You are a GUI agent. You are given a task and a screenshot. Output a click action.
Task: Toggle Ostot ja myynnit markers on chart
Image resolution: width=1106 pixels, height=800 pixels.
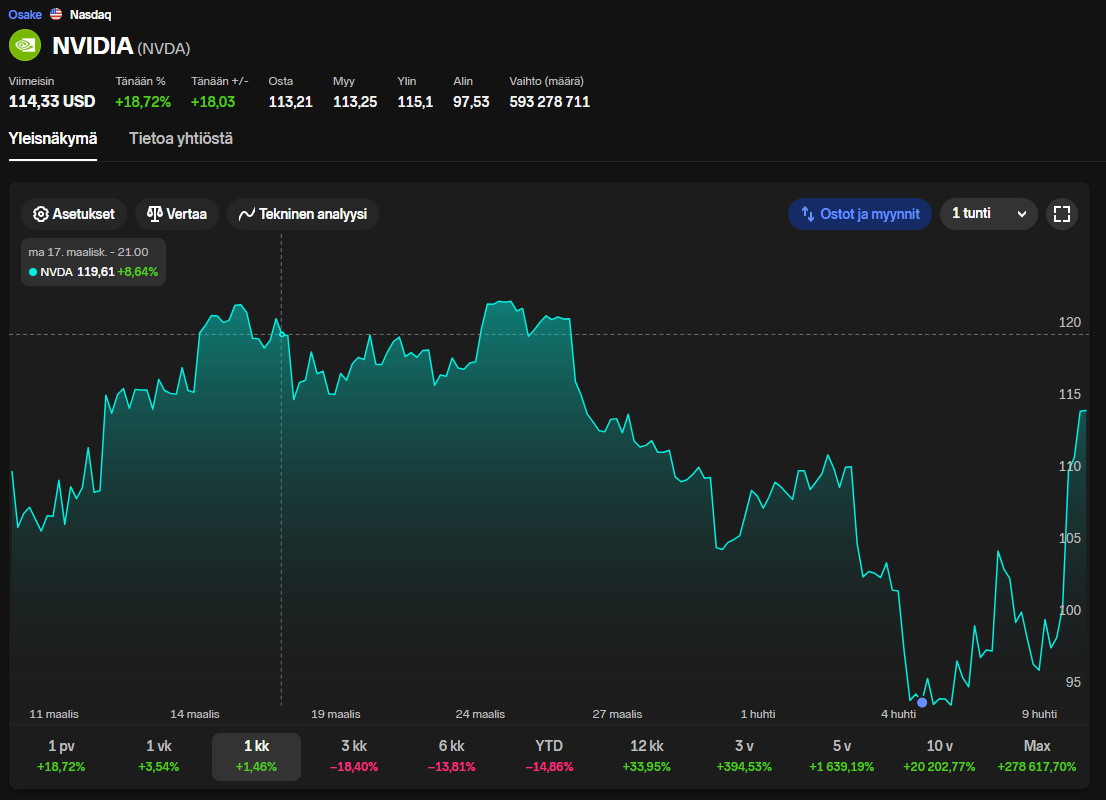coord(860,214)
